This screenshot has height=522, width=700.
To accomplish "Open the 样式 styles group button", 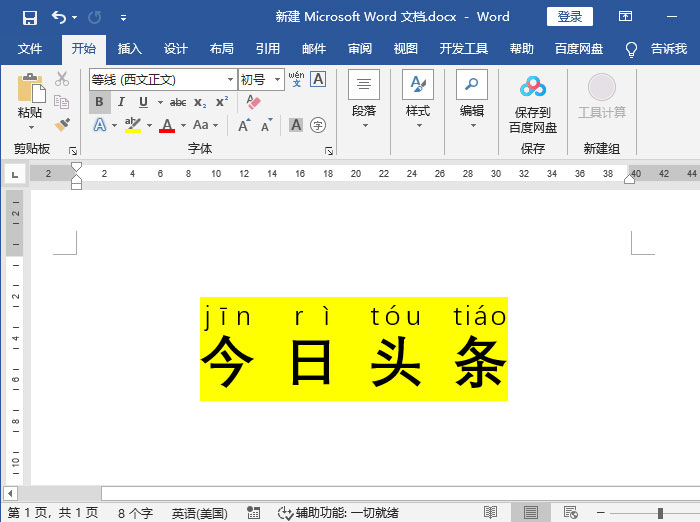I will pos(418,100).
